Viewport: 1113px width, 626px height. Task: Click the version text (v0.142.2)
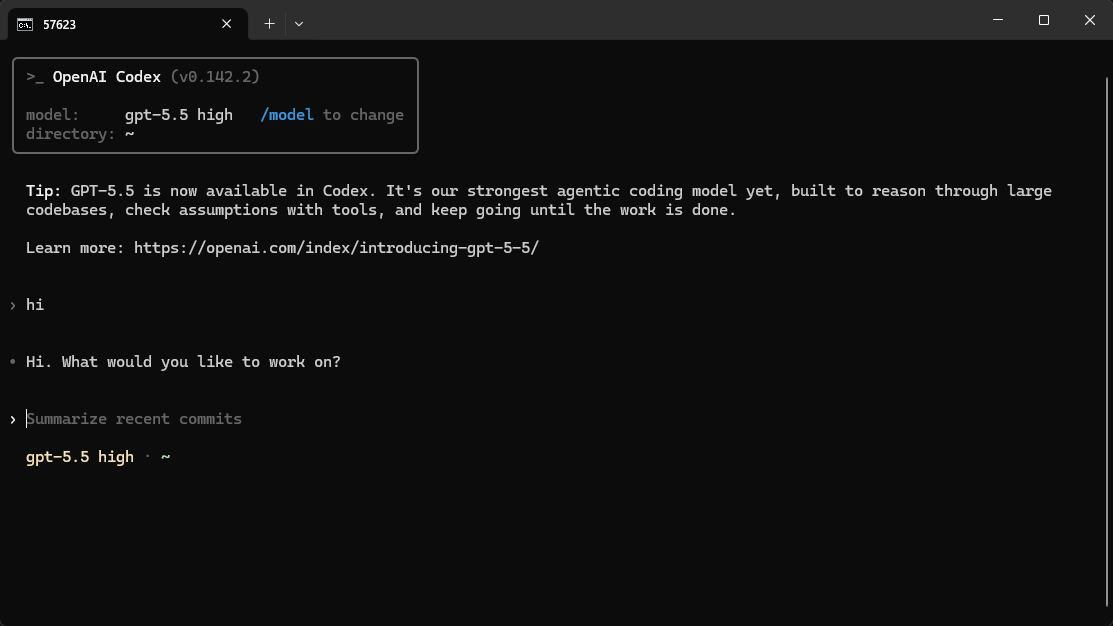click(x=215, y=77)
